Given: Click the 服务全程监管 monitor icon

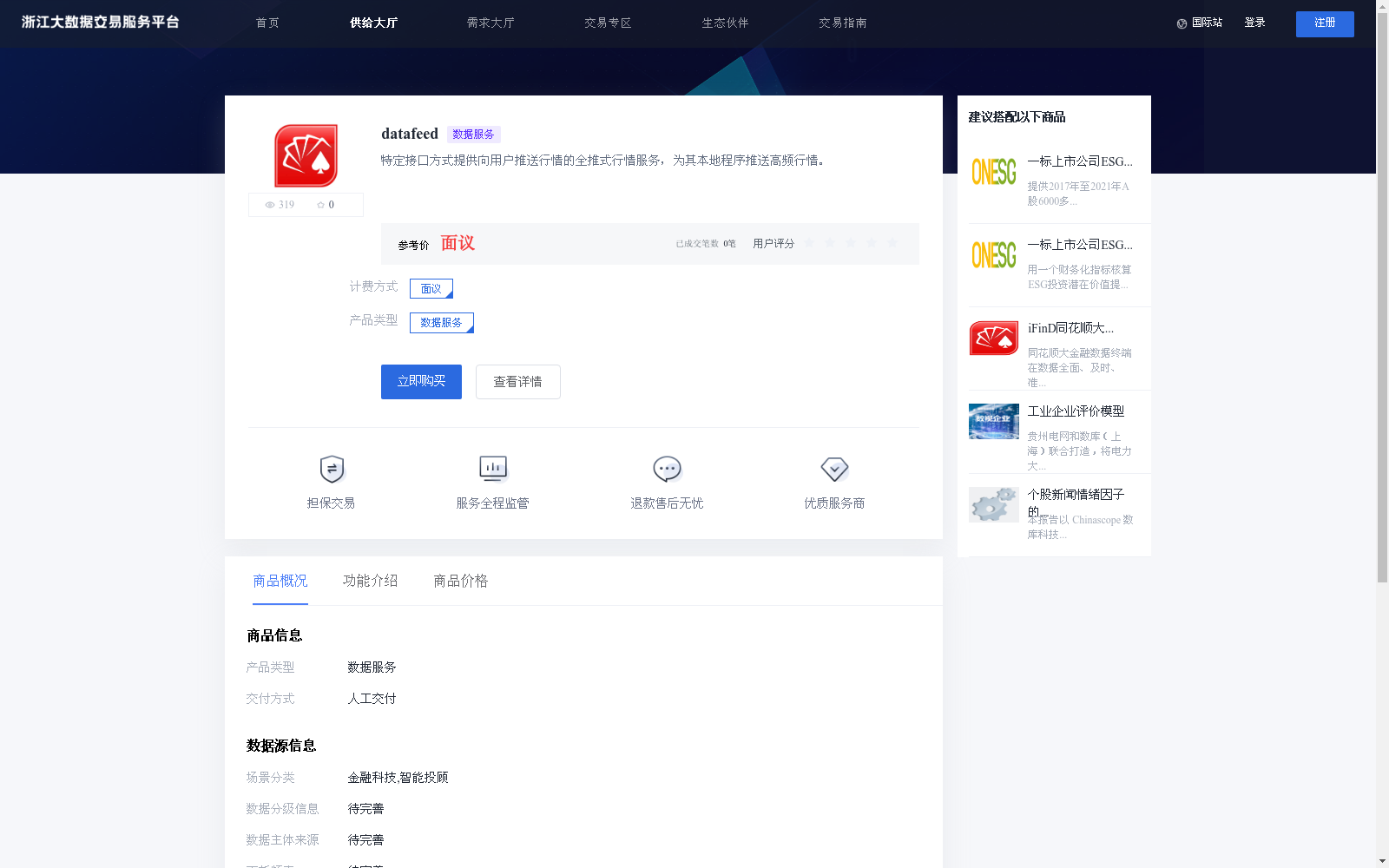Looking at the screenshot, I should 493,469.
